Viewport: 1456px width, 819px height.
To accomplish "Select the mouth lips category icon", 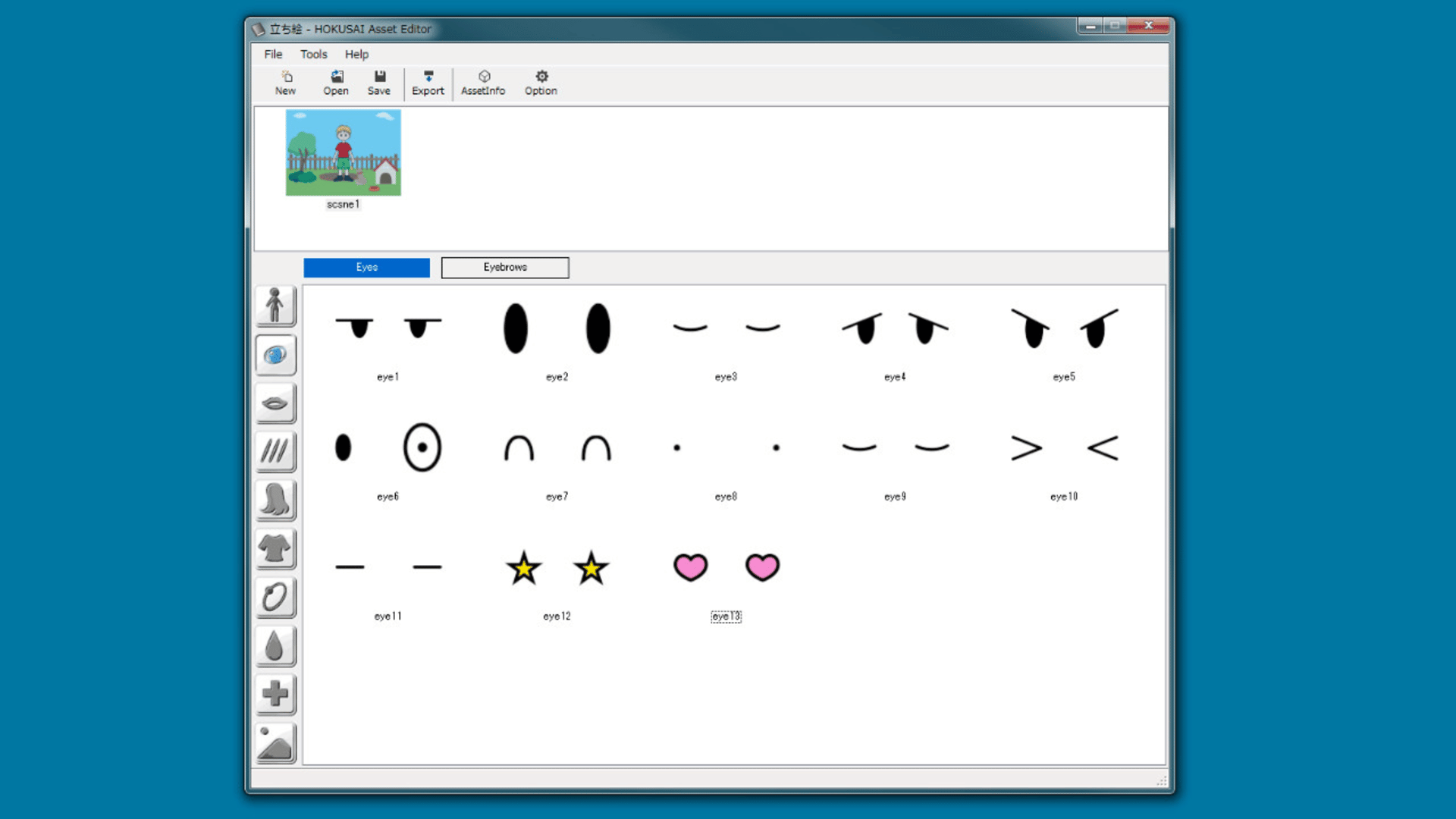I will point(275,403).
